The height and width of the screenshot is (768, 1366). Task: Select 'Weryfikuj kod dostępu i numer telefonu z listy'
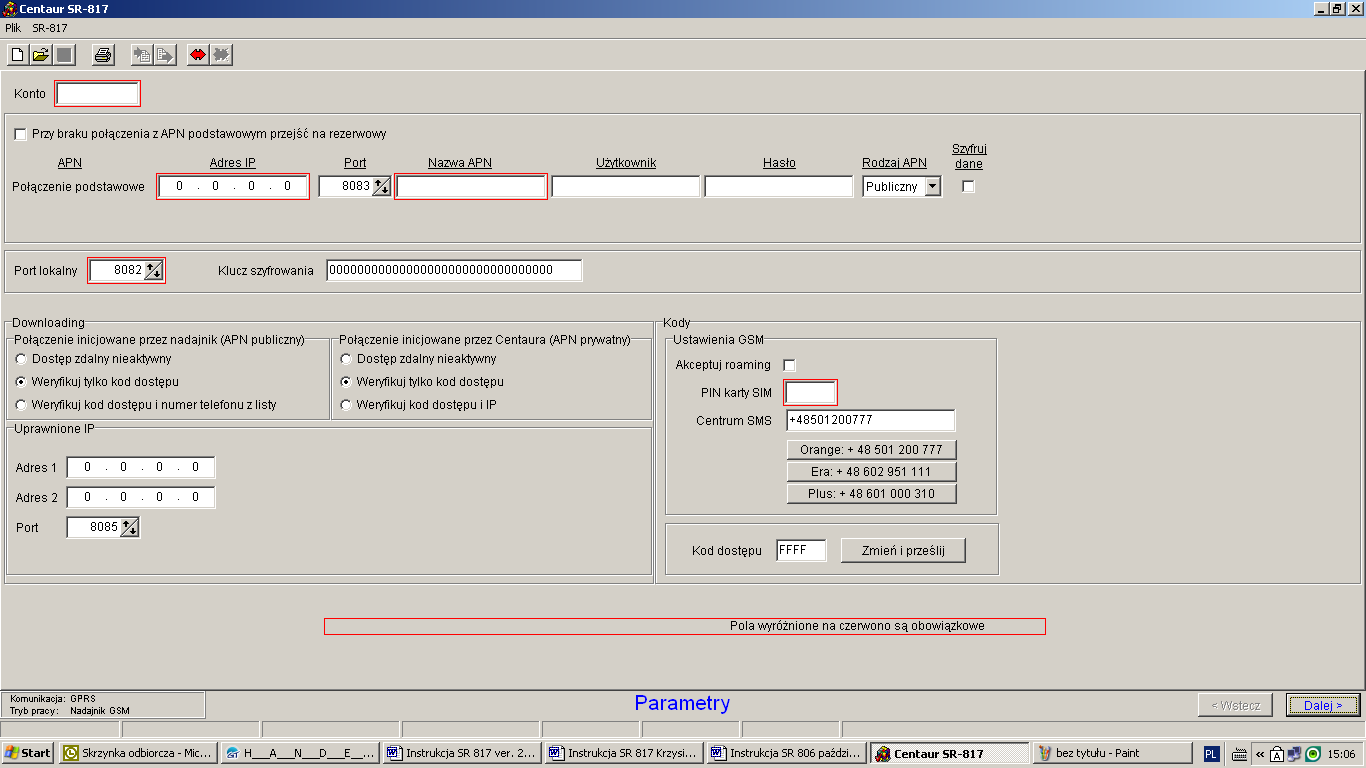[x=22, y=405]
